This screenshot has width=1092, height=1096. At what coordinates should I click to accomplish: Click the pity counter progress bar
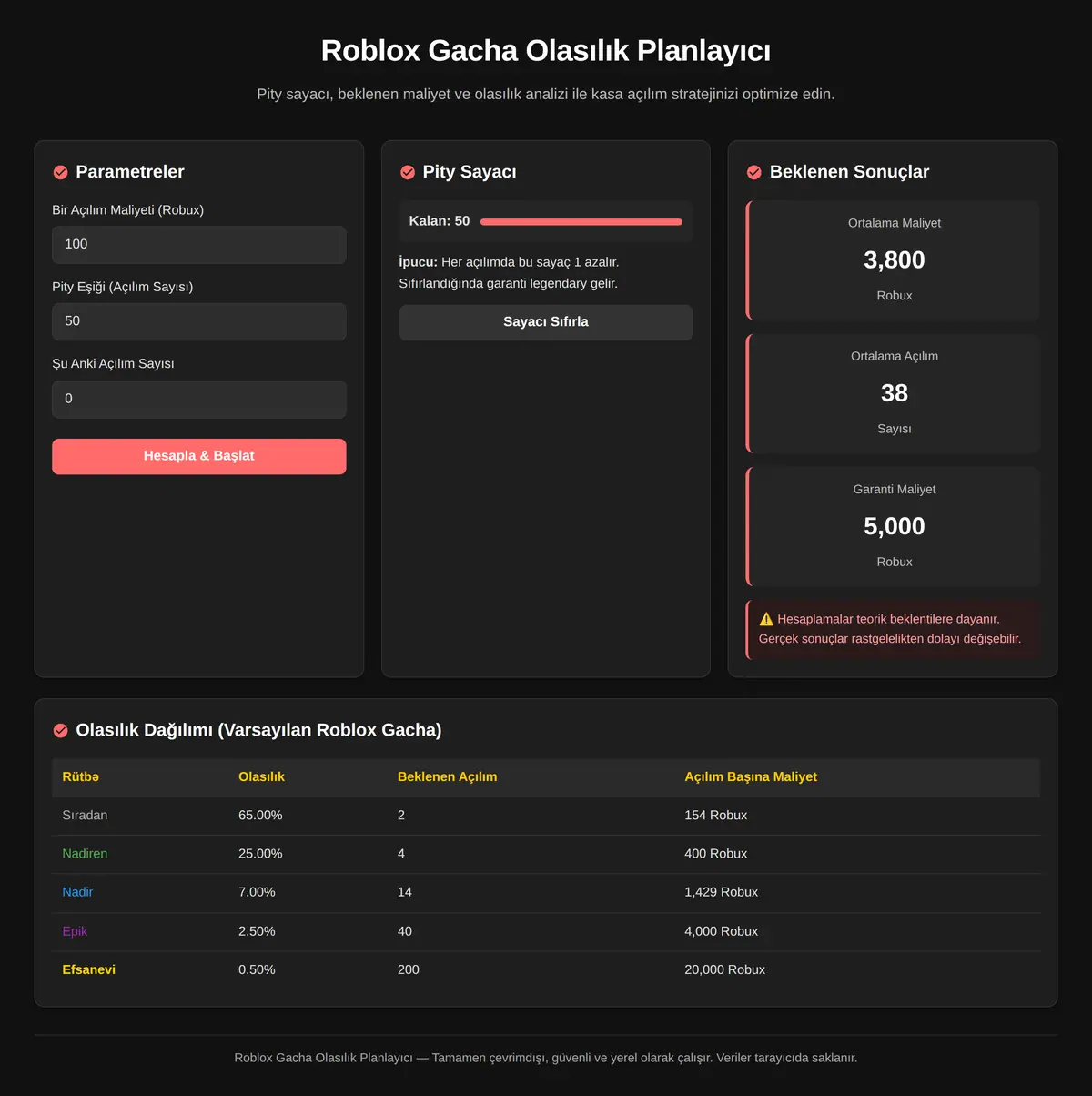coord(581,222)
